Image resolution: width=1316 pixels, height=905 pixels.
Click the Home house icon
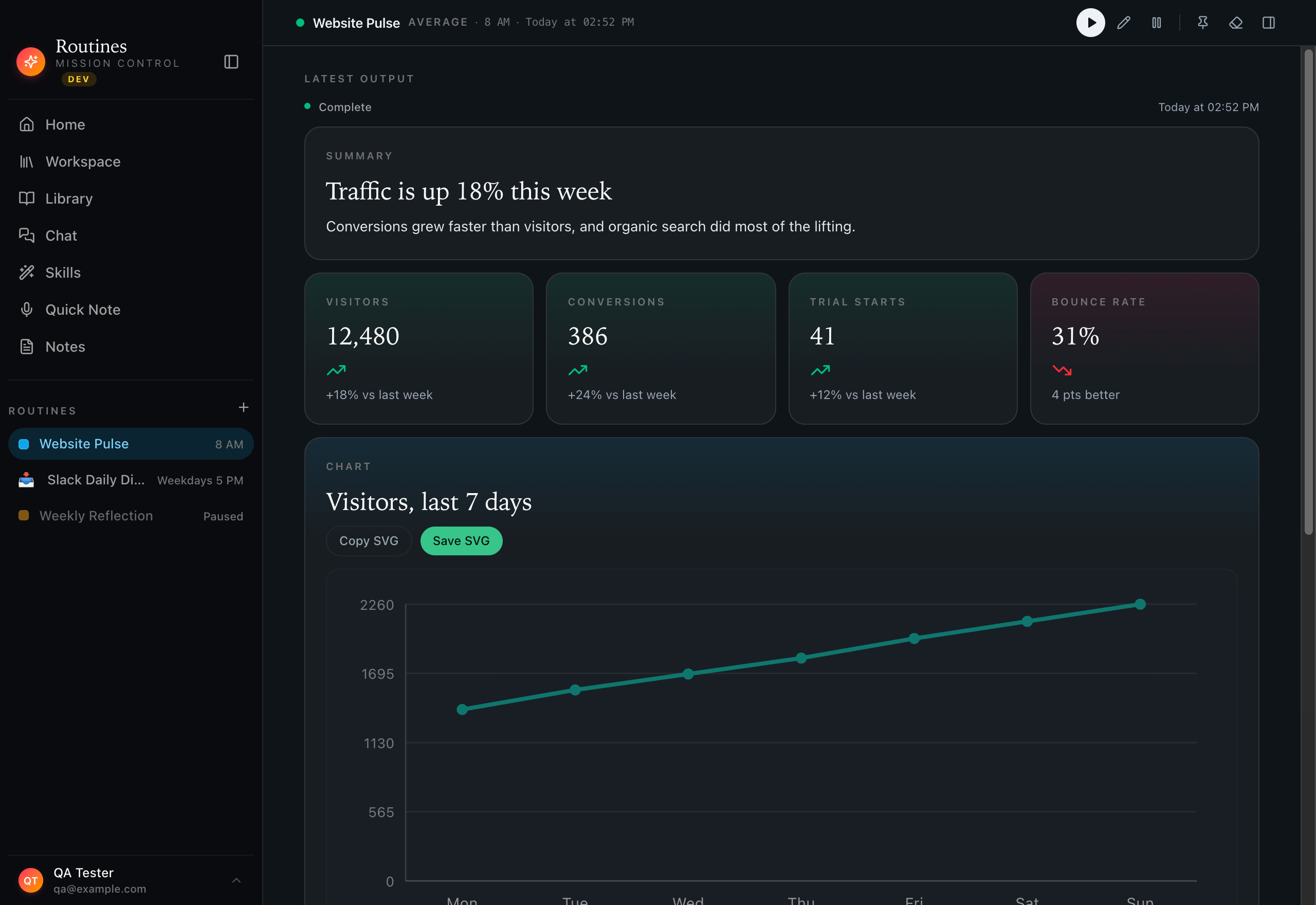coord(27,124)
